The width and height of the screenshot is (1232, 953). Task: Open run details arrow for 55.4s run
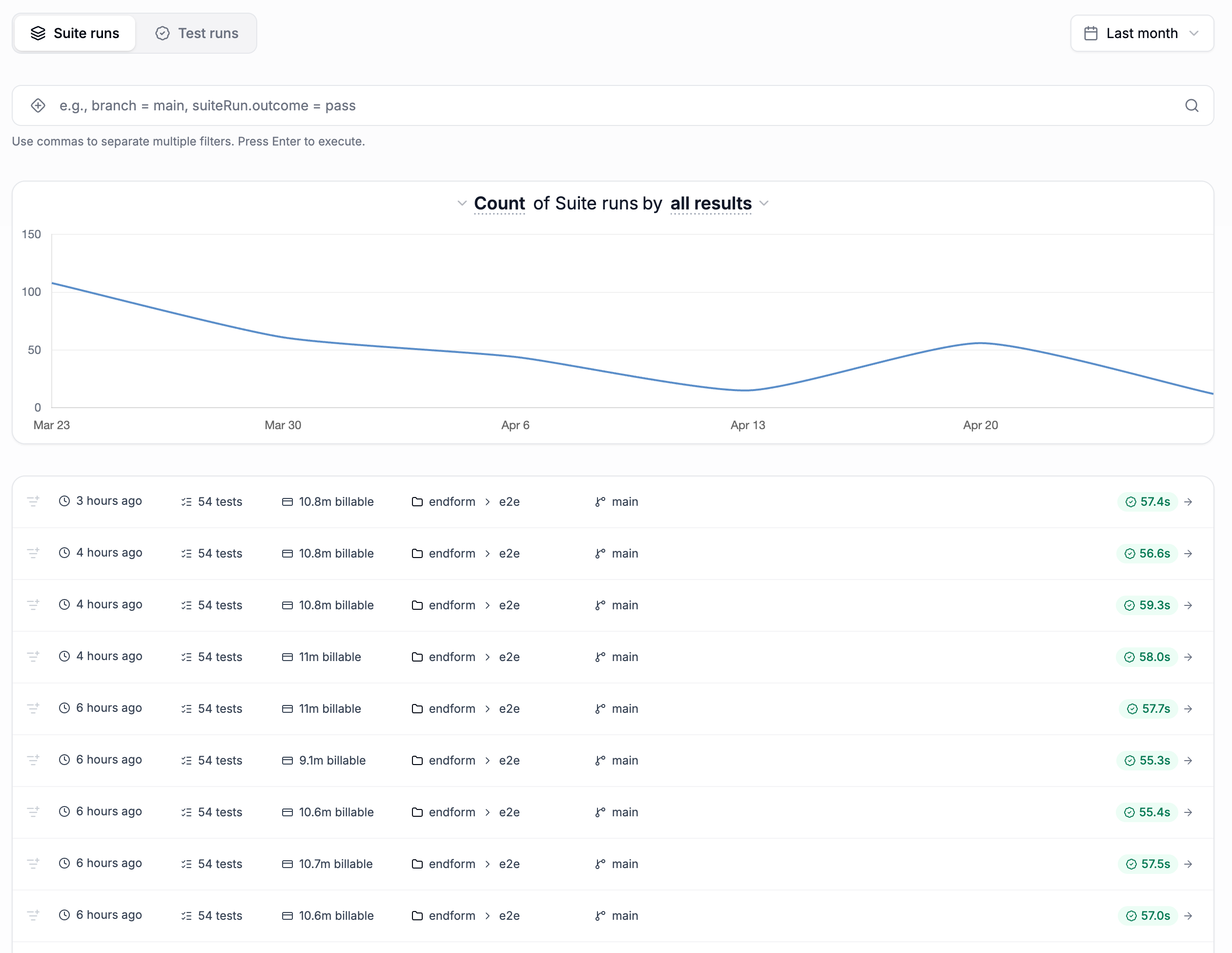1189,812
